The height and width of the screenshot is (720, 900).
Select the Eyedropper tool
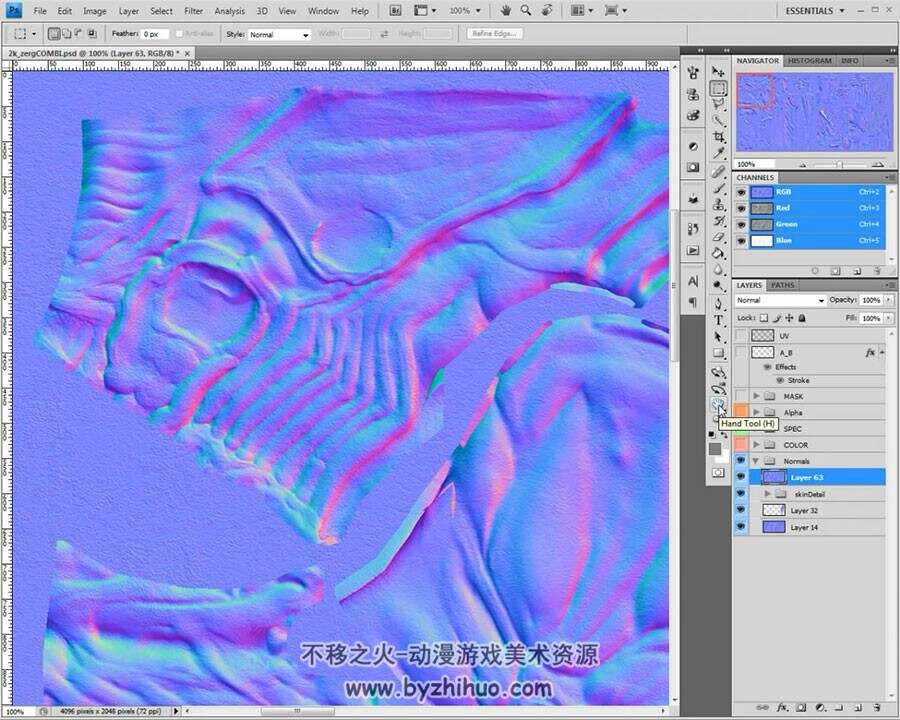coord(718,153)
